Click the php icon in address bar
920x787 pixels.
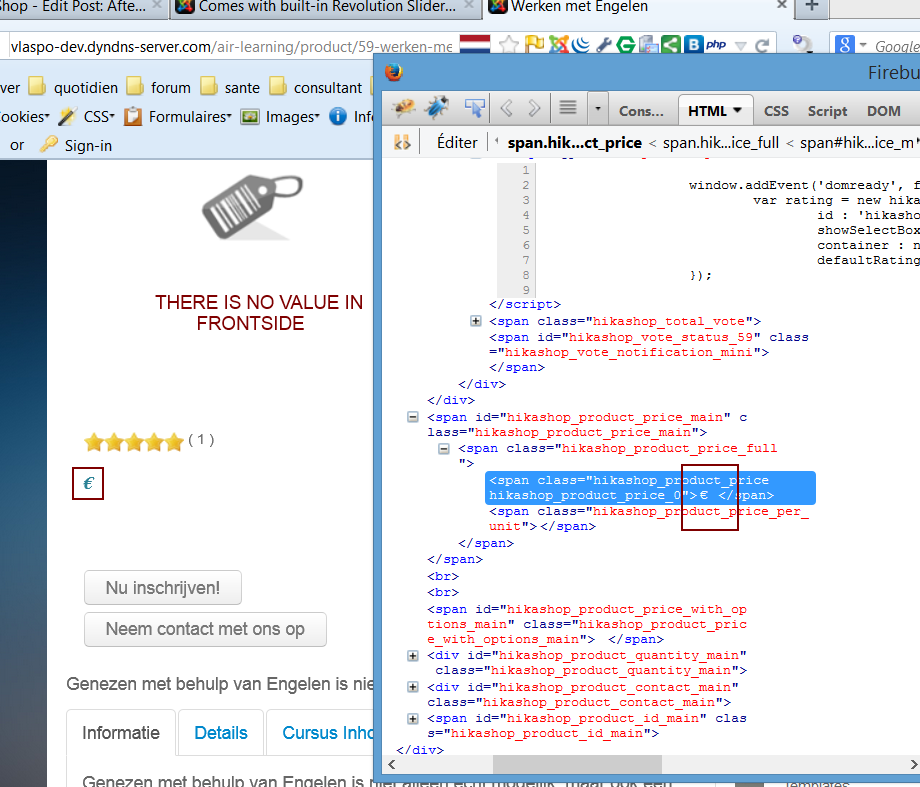716,45
